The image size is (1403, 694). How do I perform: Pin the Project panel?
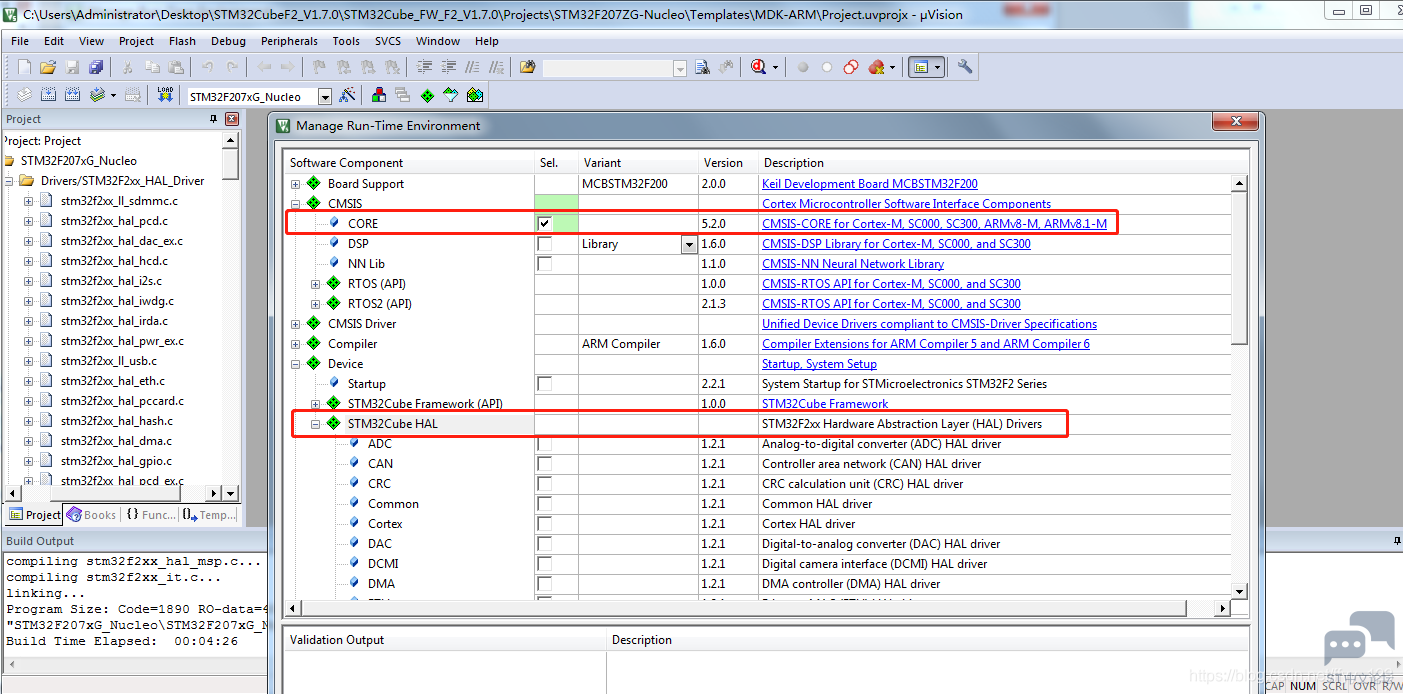tap(213, 119)
